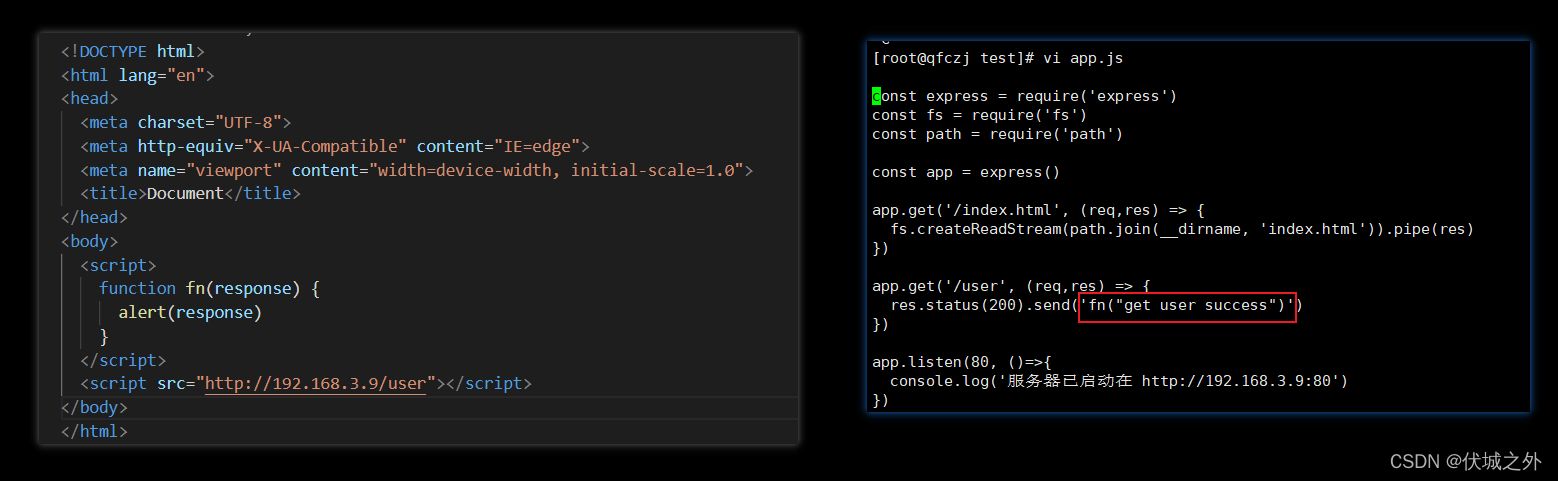Click the 'fs.createReadStream(path.join' line
Screen dimensions: 1558x481
click(1182, 229)
